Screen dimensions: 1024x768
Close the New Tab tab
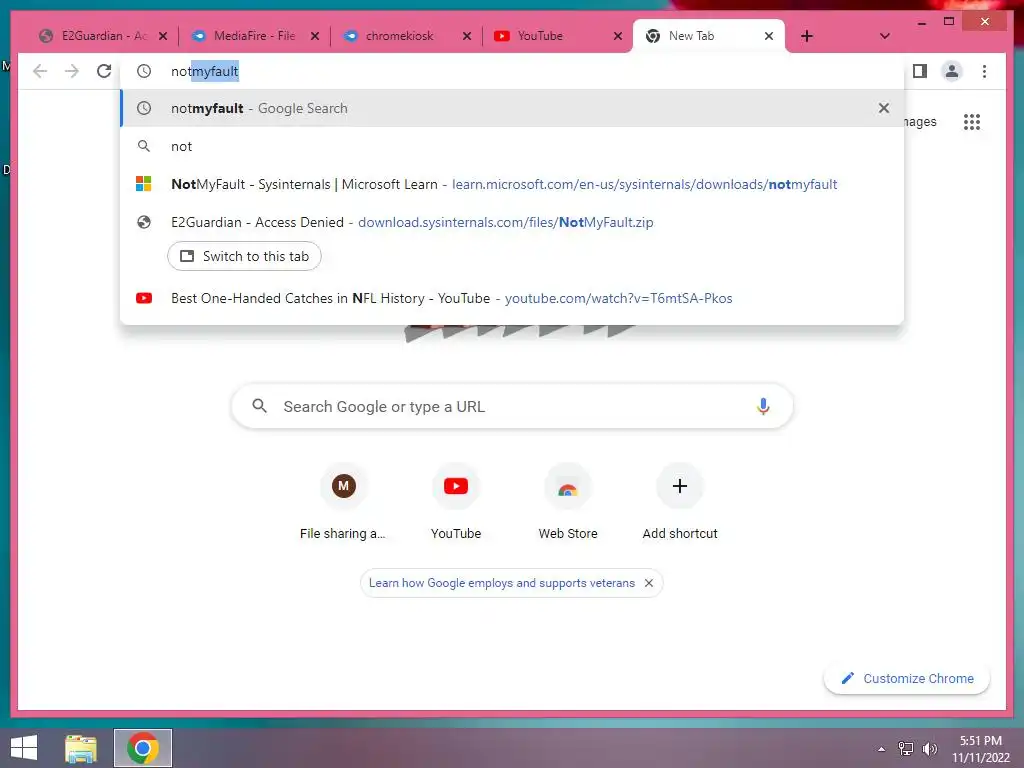769,36
